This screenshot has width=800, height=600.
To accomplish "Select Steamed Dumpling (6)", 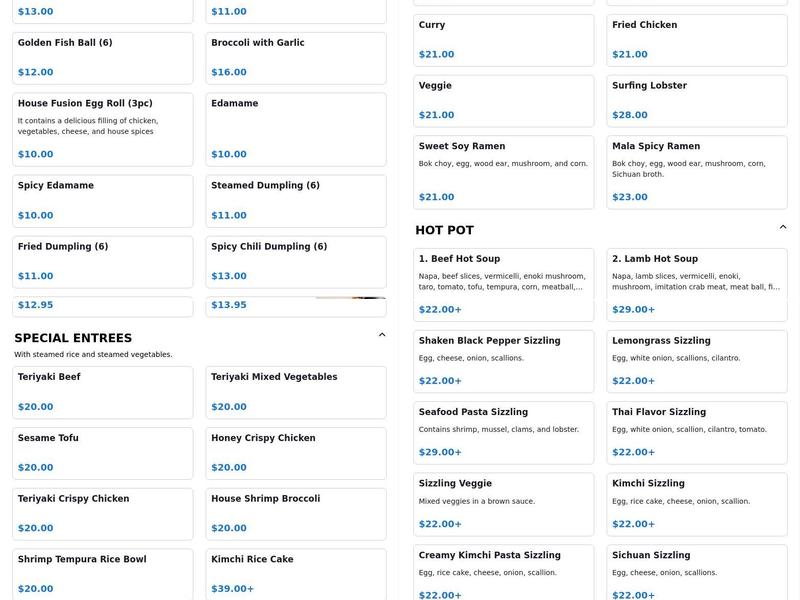I will 295,200.
